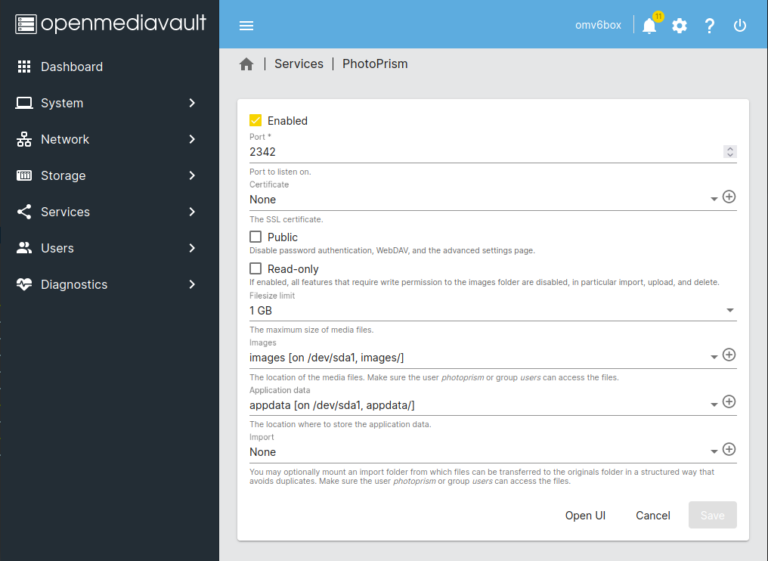Open the Filesize limit dropdown
Image resolution: width=768 pixels, height=561 pixels.
click(490, 310)
